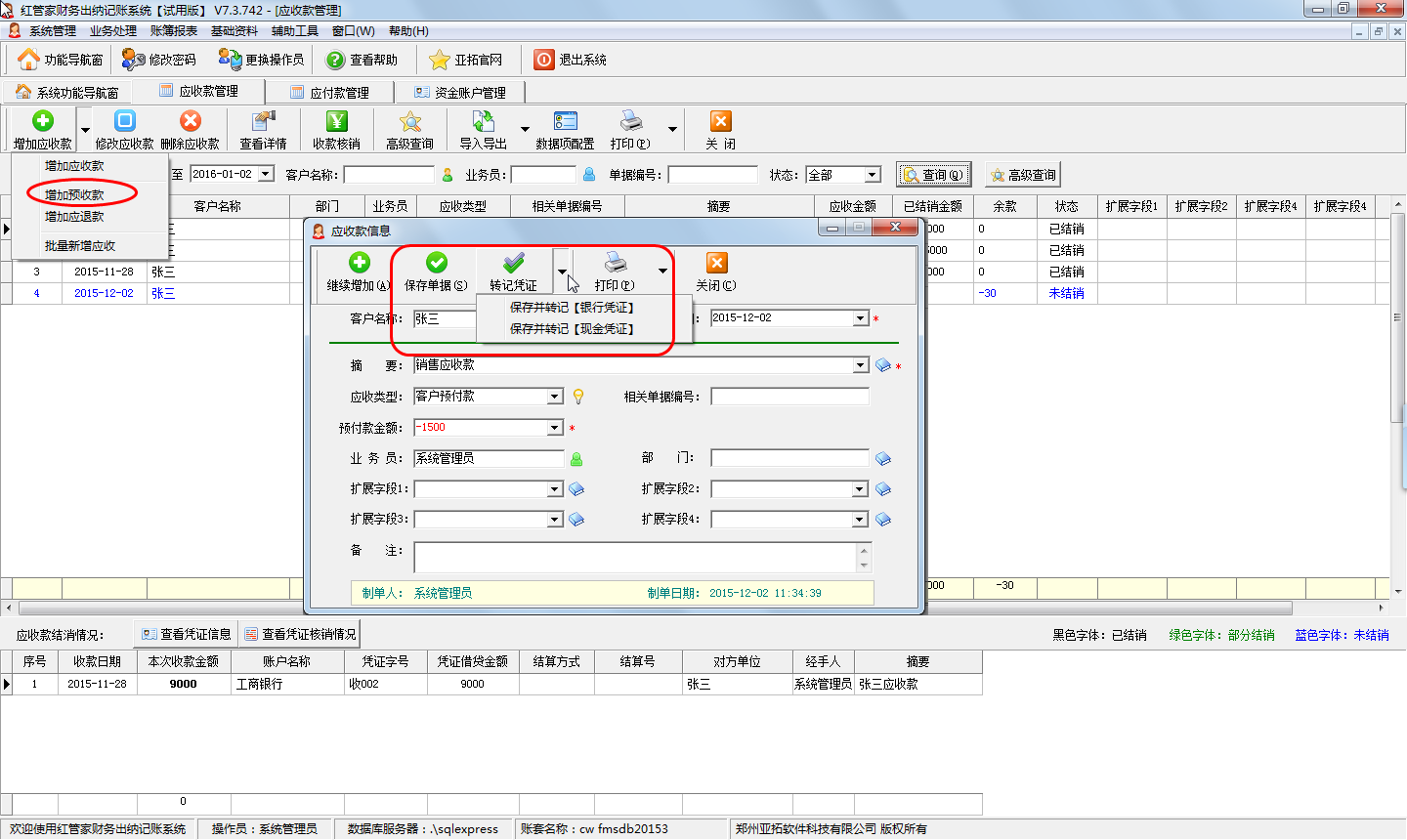Click the 查看凭证信息 button

point(187,634)
